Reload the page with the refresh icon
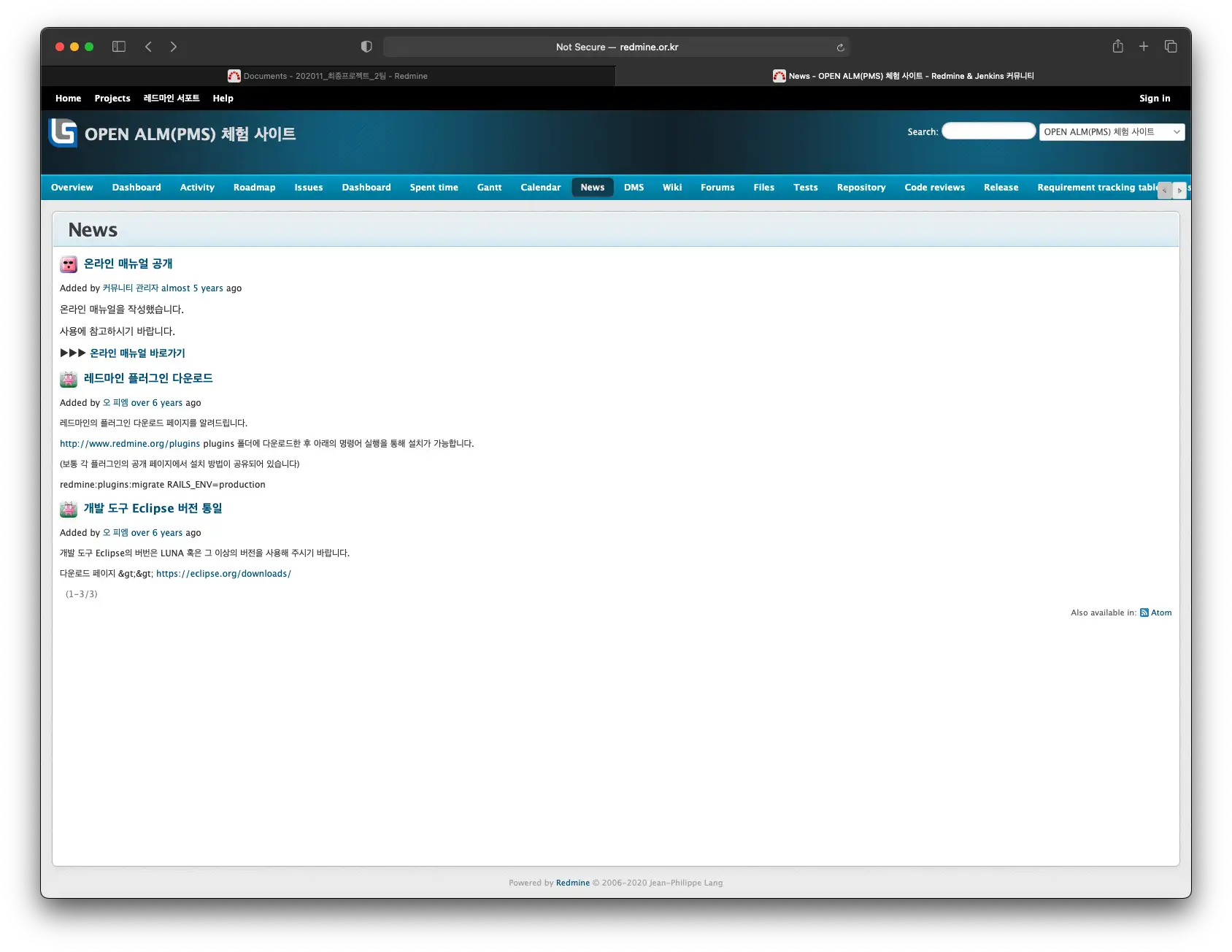 click(x=840, y=47)
